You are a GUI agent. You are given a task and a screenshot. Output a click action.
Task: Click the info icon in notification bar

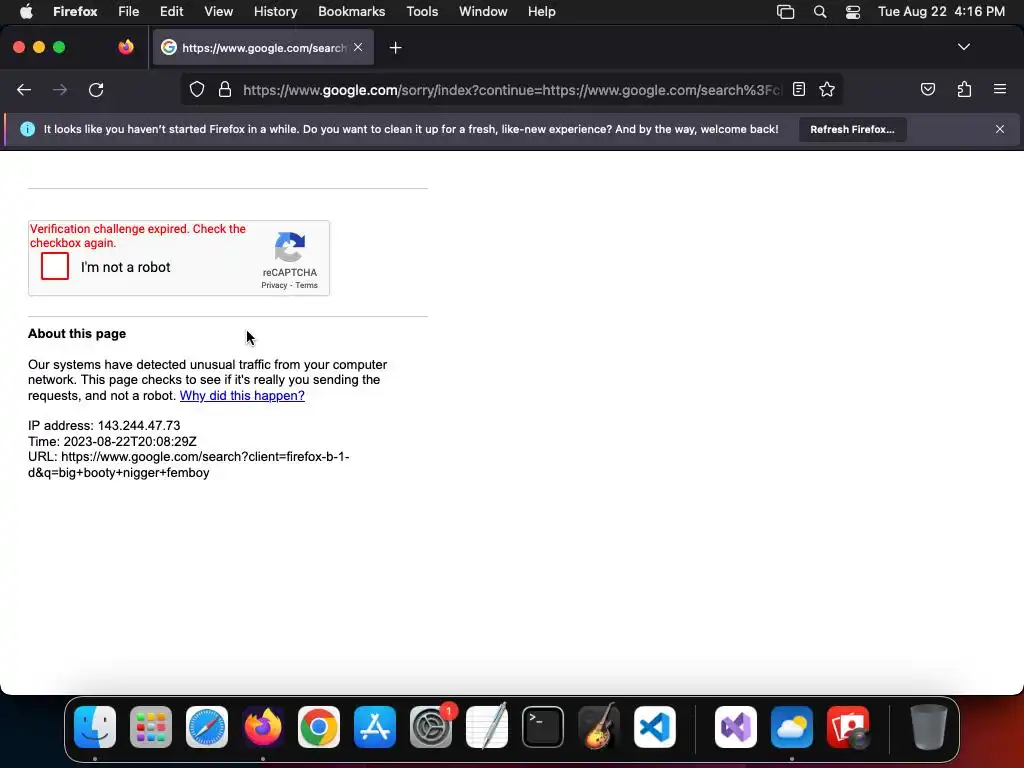(27, 129)
